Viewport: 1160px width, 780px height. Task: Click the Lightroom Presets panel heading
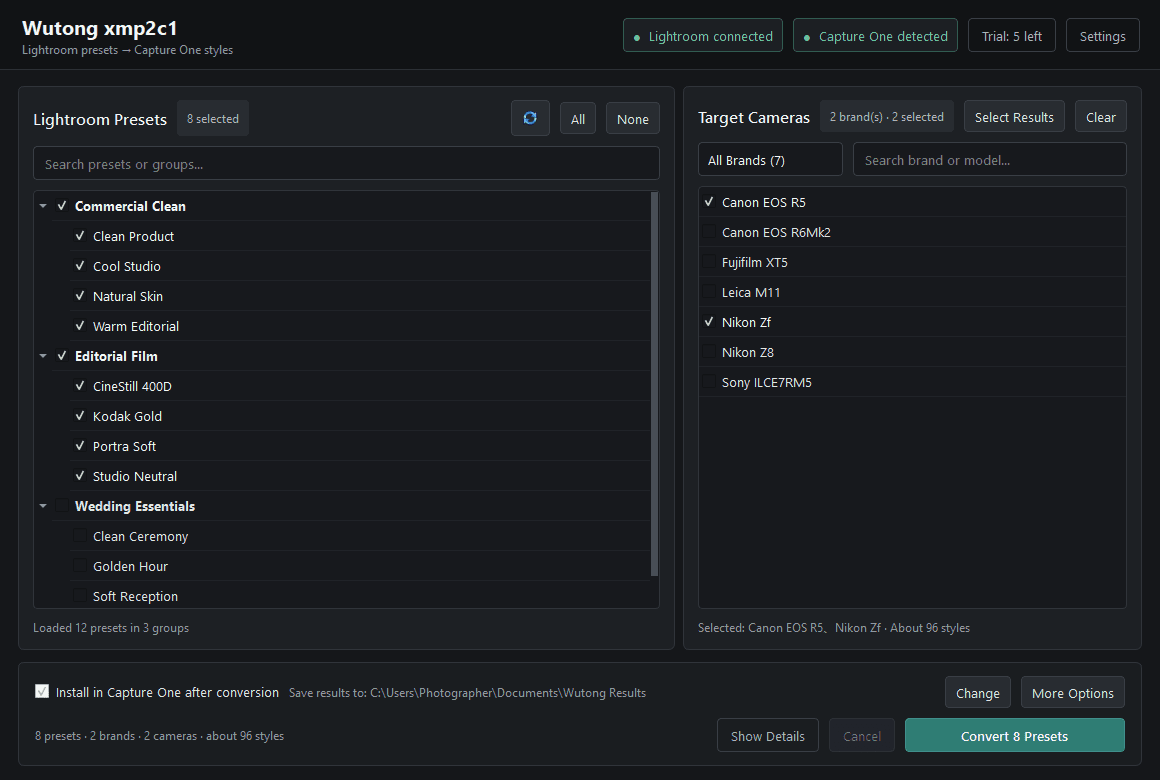[100, 119]
